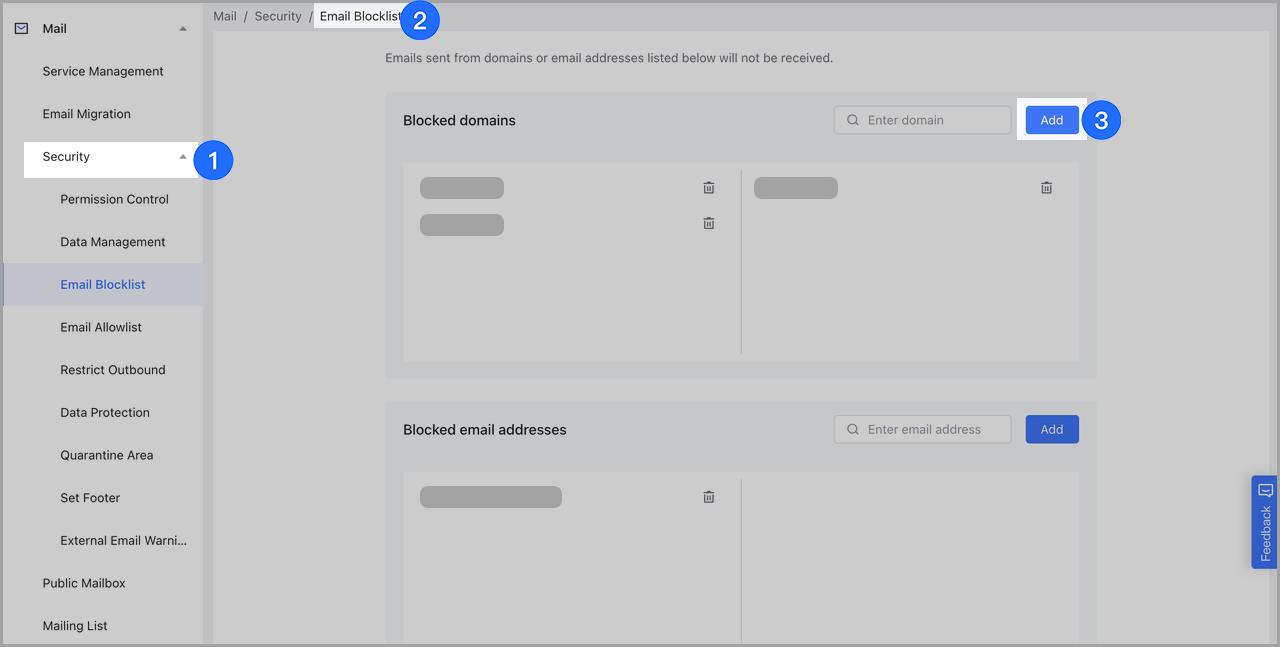Add a new blocked domain

pos(1051,119)
